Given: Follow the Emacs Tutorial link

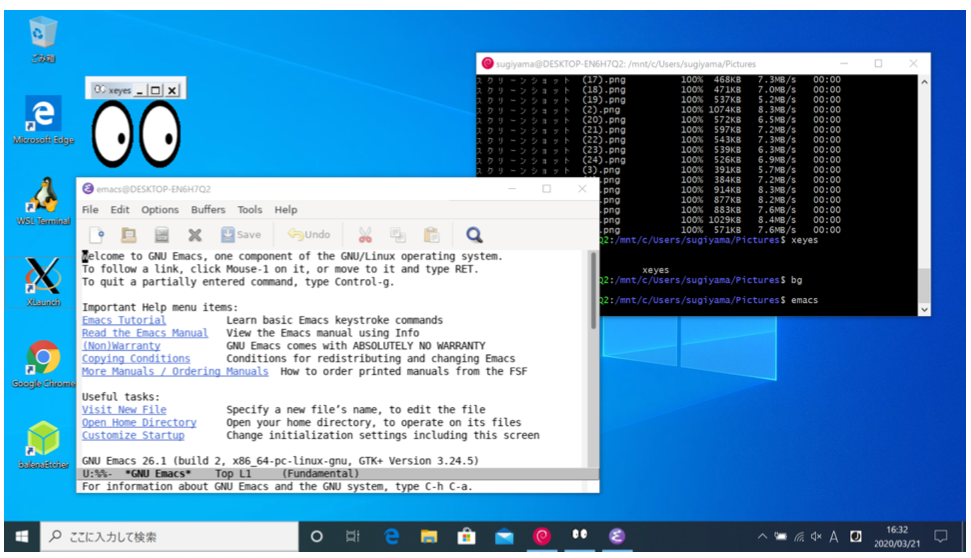Looking at the screenshot, I should tap(124, 320).
